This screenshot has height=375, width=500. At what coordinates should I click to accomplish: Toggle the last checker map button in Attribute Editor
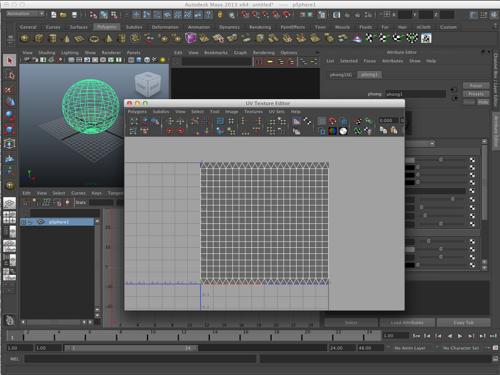[x=472, y=265]
